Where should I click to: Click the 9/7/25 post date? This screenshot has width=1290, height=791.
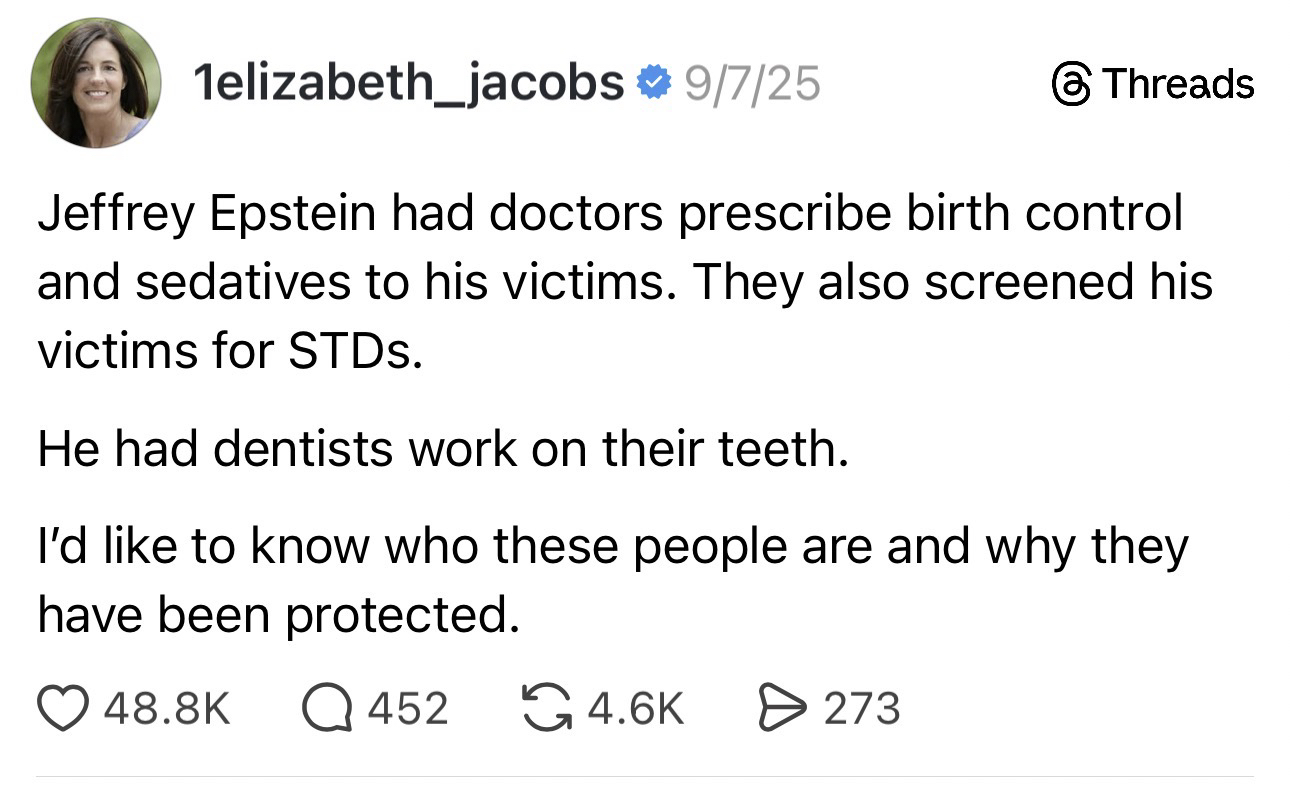click(751, 84)
